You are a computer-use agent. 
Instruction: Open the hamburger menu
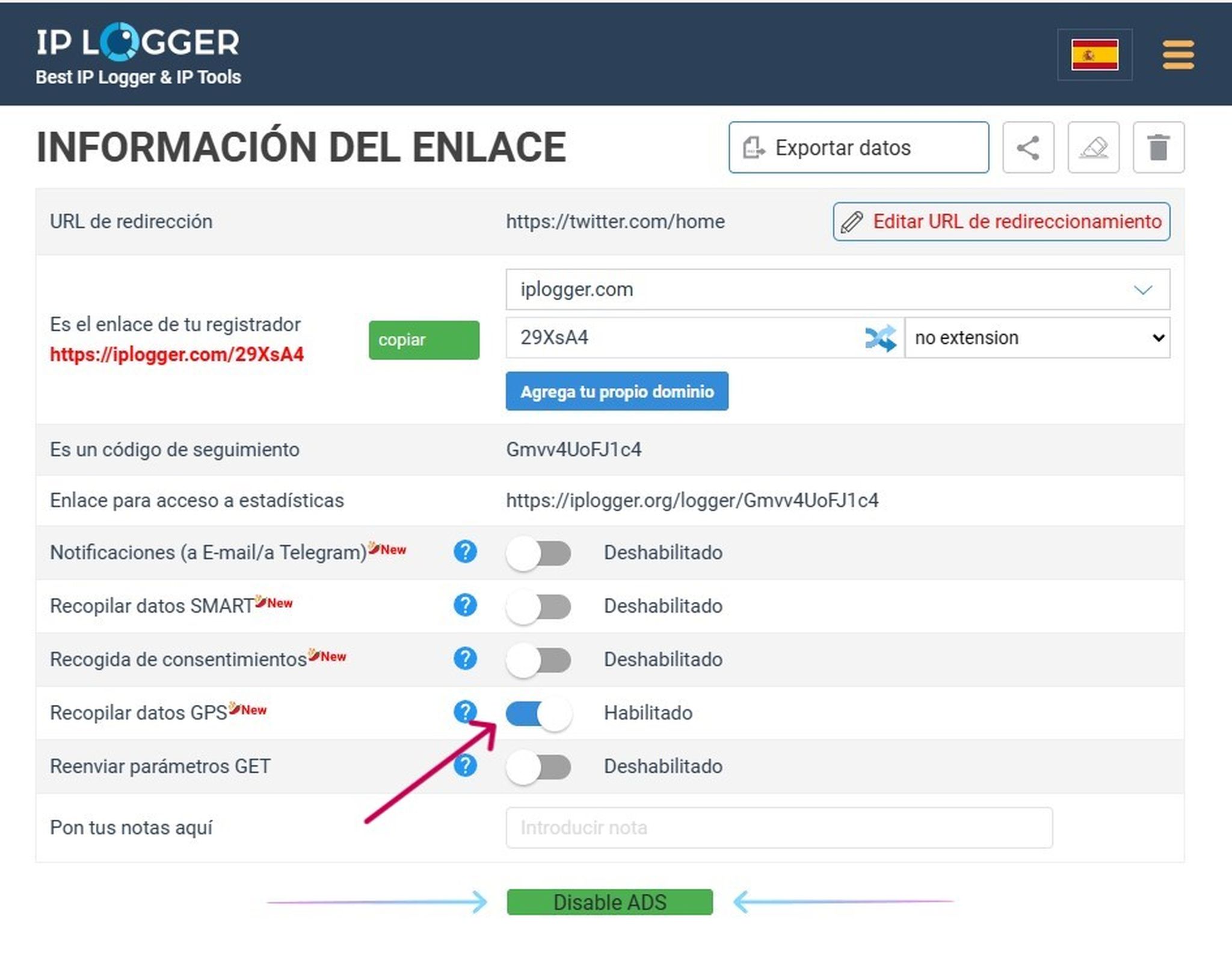tap(1177, 54)
